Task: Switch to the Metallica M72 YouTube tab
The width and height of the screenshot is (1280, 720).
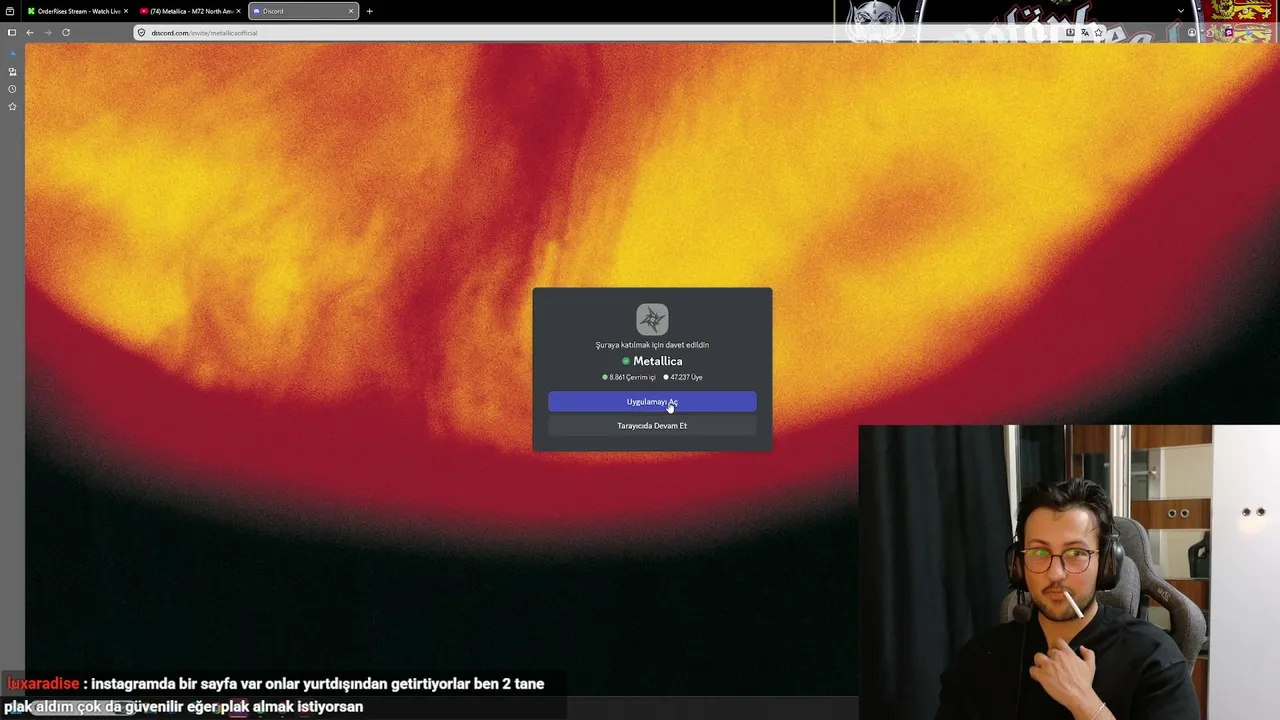Action: tap(190, 11)
